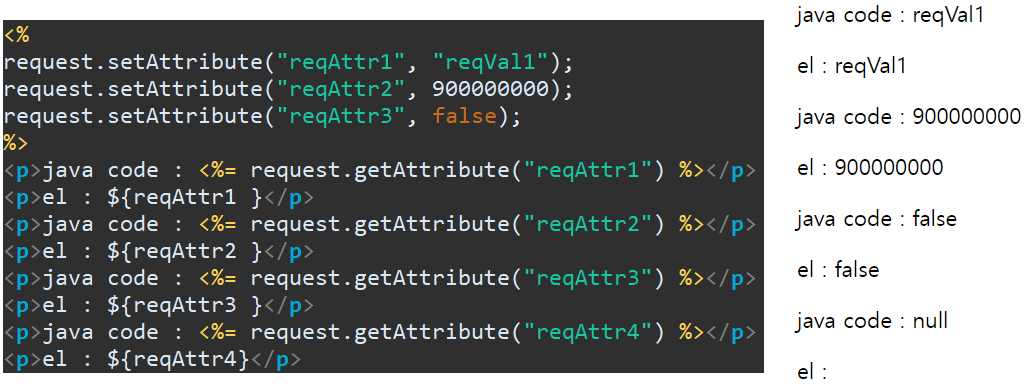
Task: Click getAttribute("reqAttr3") expression line
Action: point(380,278)
